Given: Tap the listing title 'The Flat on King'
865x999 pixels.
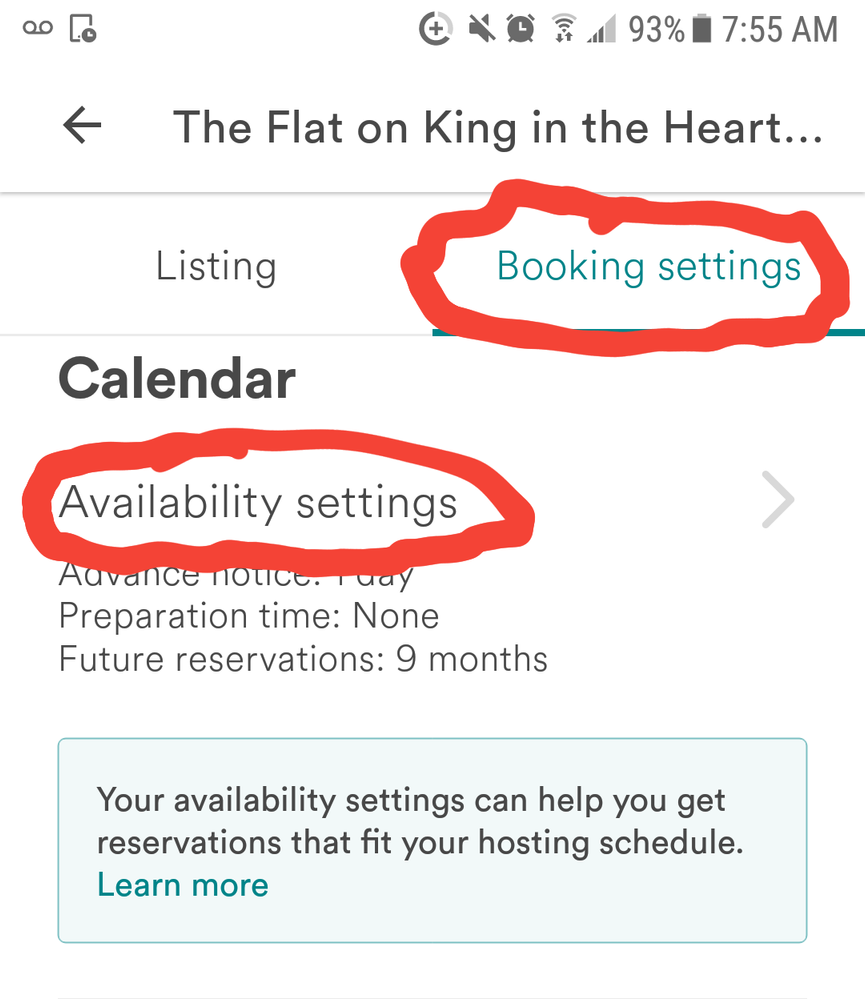Looking at the screenshot, I should [x=497, y=128].
